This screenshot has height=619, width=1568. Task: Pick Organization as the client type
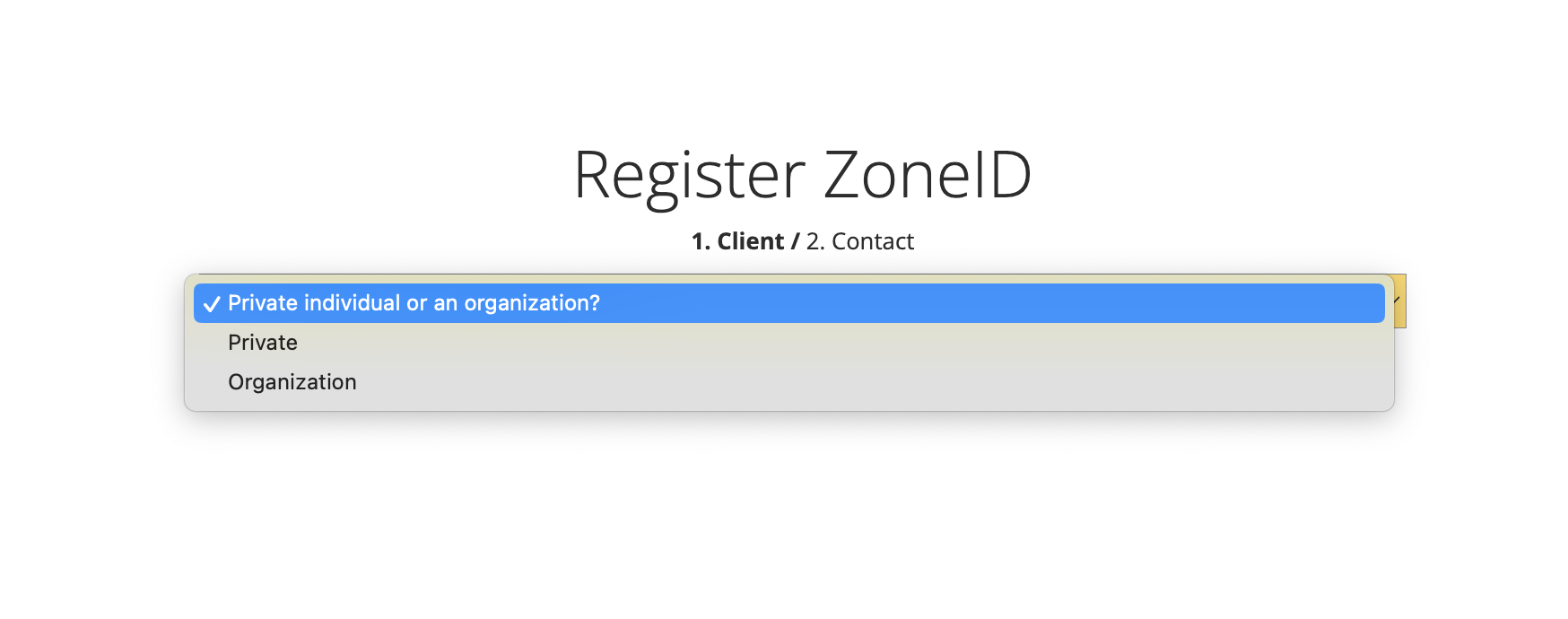(x=789, y=382)
